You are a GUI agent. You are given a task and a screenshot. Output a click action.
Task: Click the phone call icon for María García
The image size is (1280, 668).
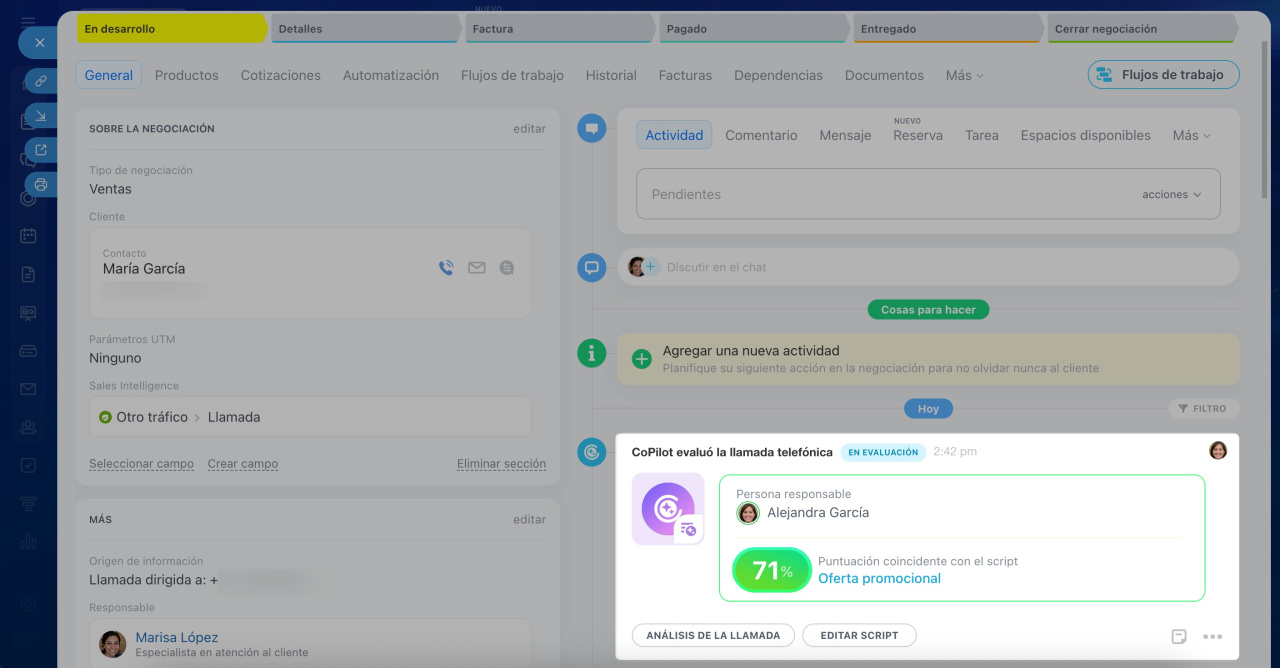pyautogui.click(x=446, y=268)
